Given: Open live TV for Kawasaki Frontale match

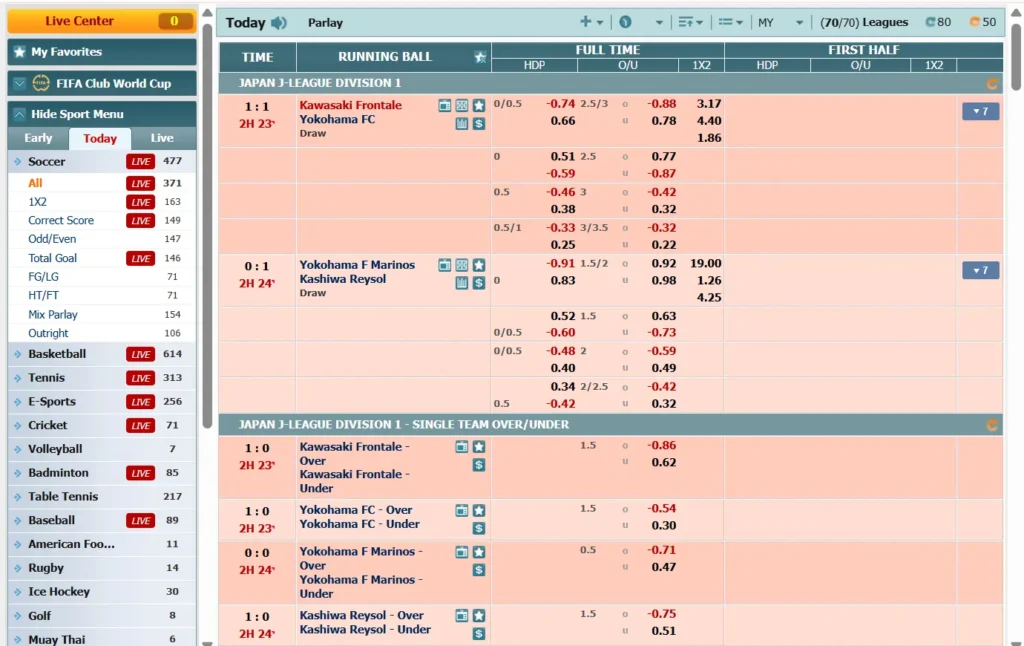Looking at the screenshot, I should [x=445, y=106].
